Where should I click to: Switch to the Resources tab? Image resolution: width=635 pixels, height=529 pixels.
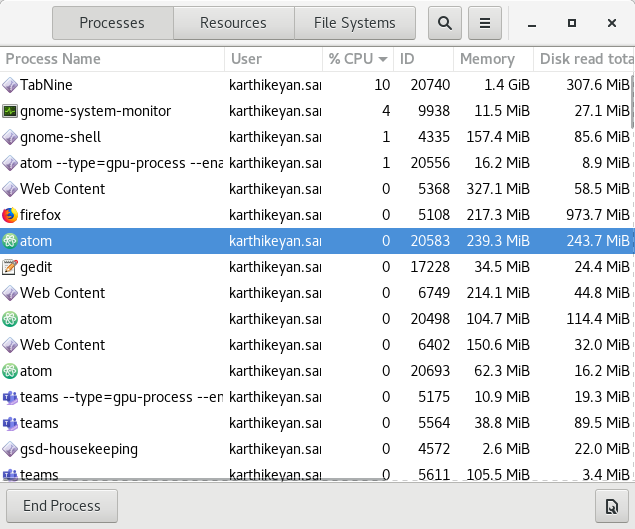click(x=234, y=23)
